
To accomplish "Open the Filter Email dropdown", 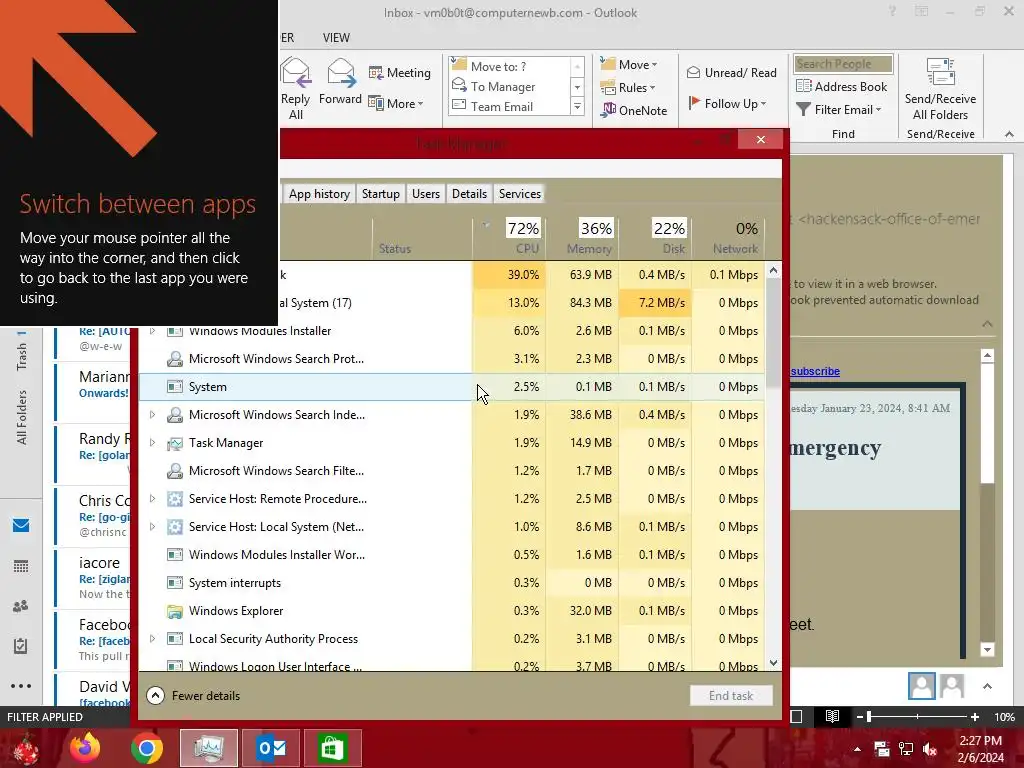I will coord(839,109).
